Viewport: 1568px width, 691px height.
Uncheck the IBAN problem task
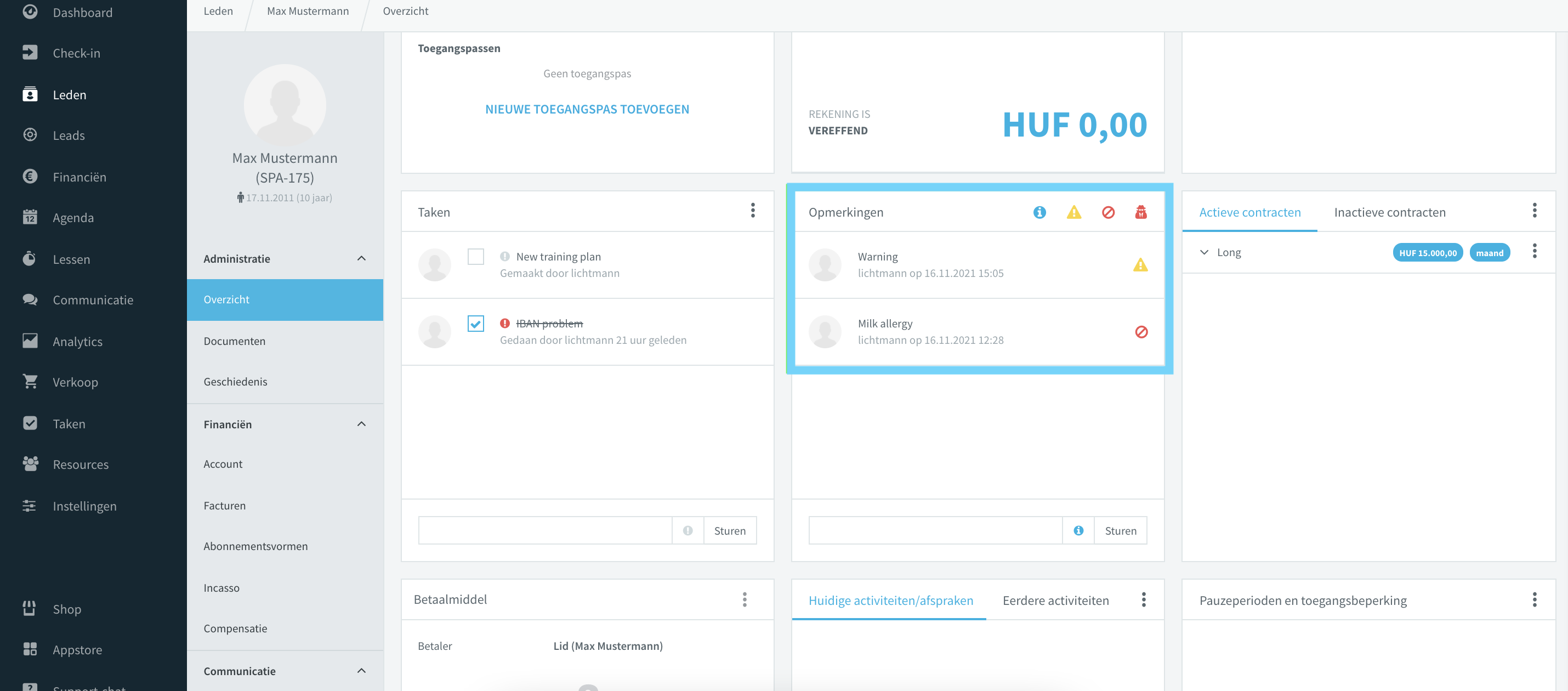[x=475, y=323]
